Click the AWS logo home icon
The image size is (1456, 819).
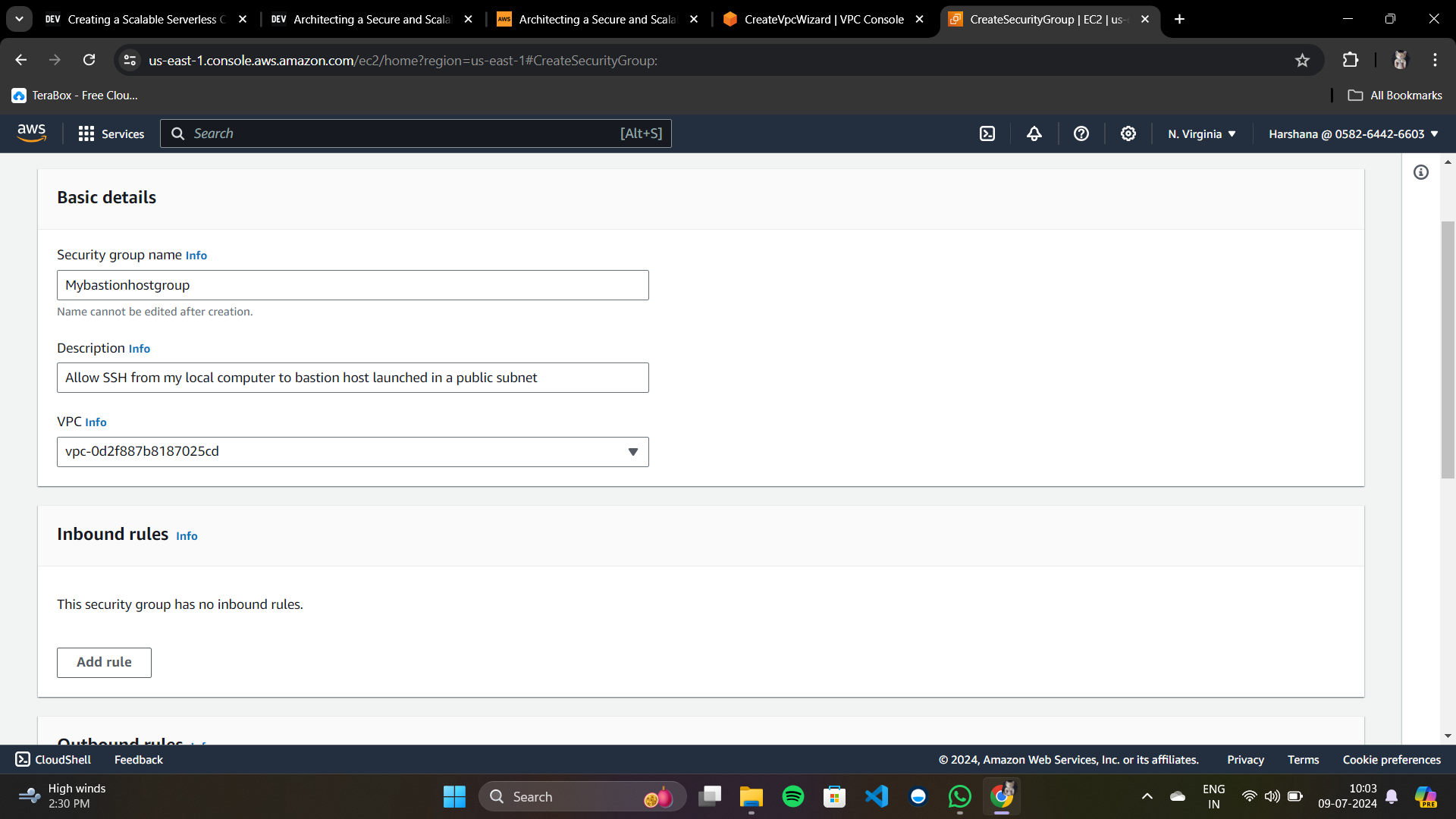tap(32, 133)
